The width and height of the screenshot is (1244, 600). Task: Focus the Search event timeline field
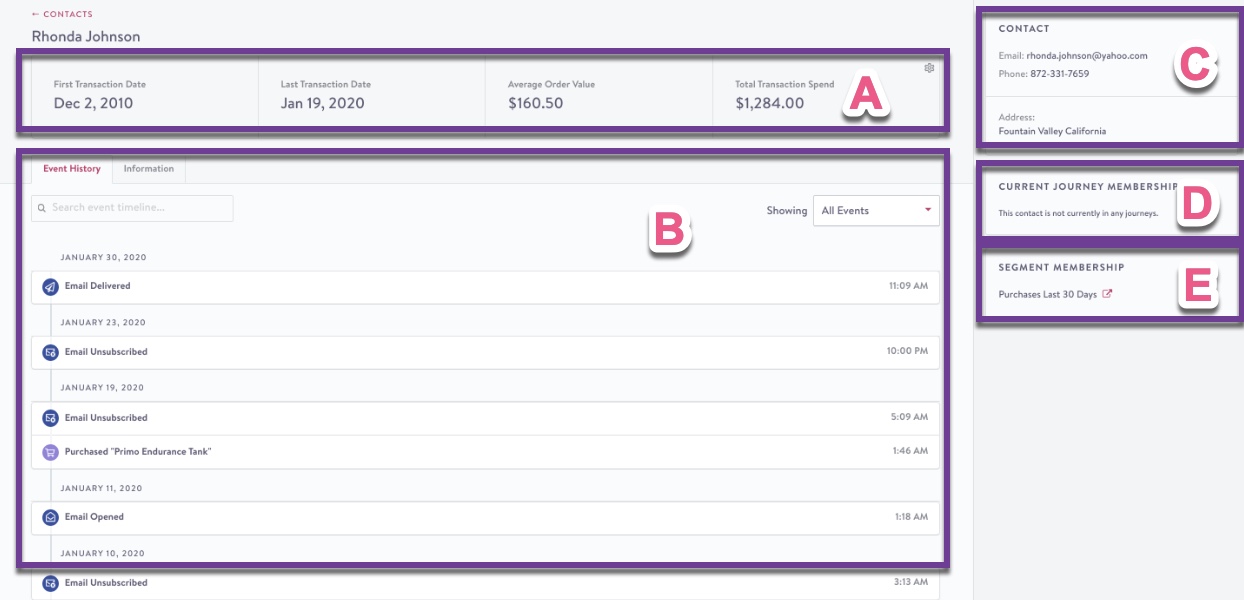(132, 208)
